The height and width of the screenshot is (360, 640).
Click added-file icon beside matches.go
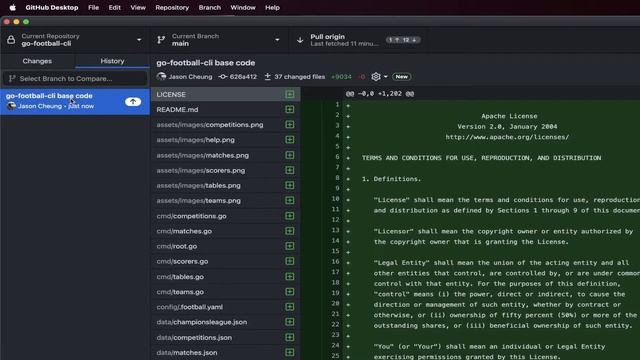pos(290,231)
